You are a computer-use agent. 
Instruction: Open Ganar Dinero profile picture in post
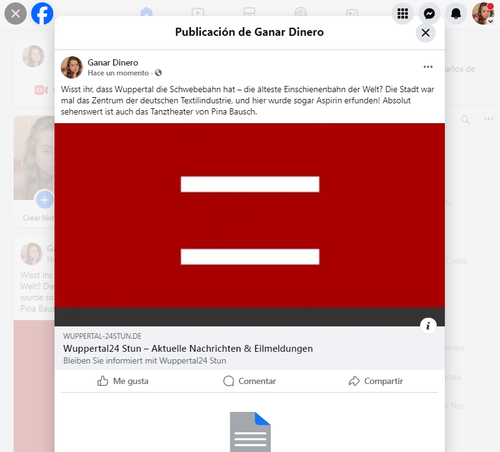tap(72, 67)
